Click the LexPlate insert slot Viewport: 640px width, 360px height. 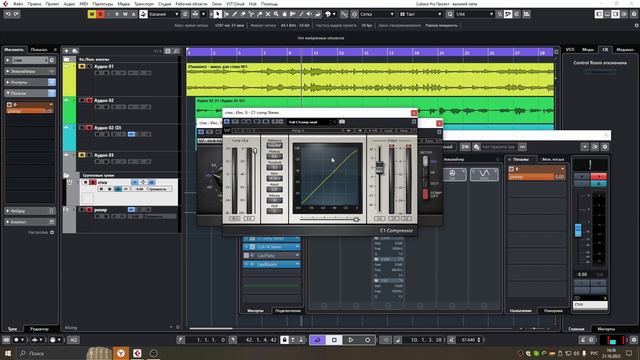pos(272,256)
